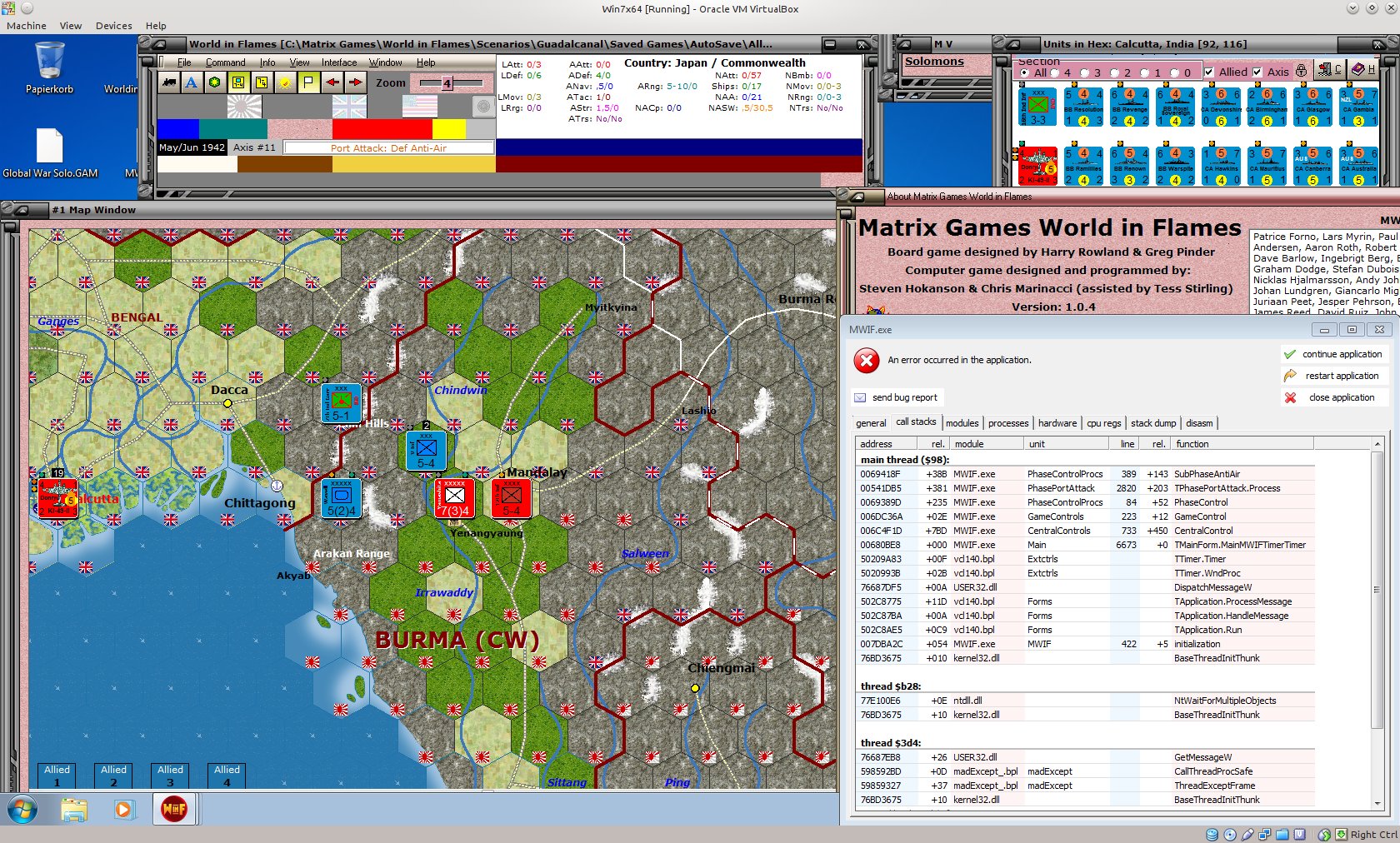
Task: Click the SubPhaseAntiAir call stack row
Action: click(1085, 474)
